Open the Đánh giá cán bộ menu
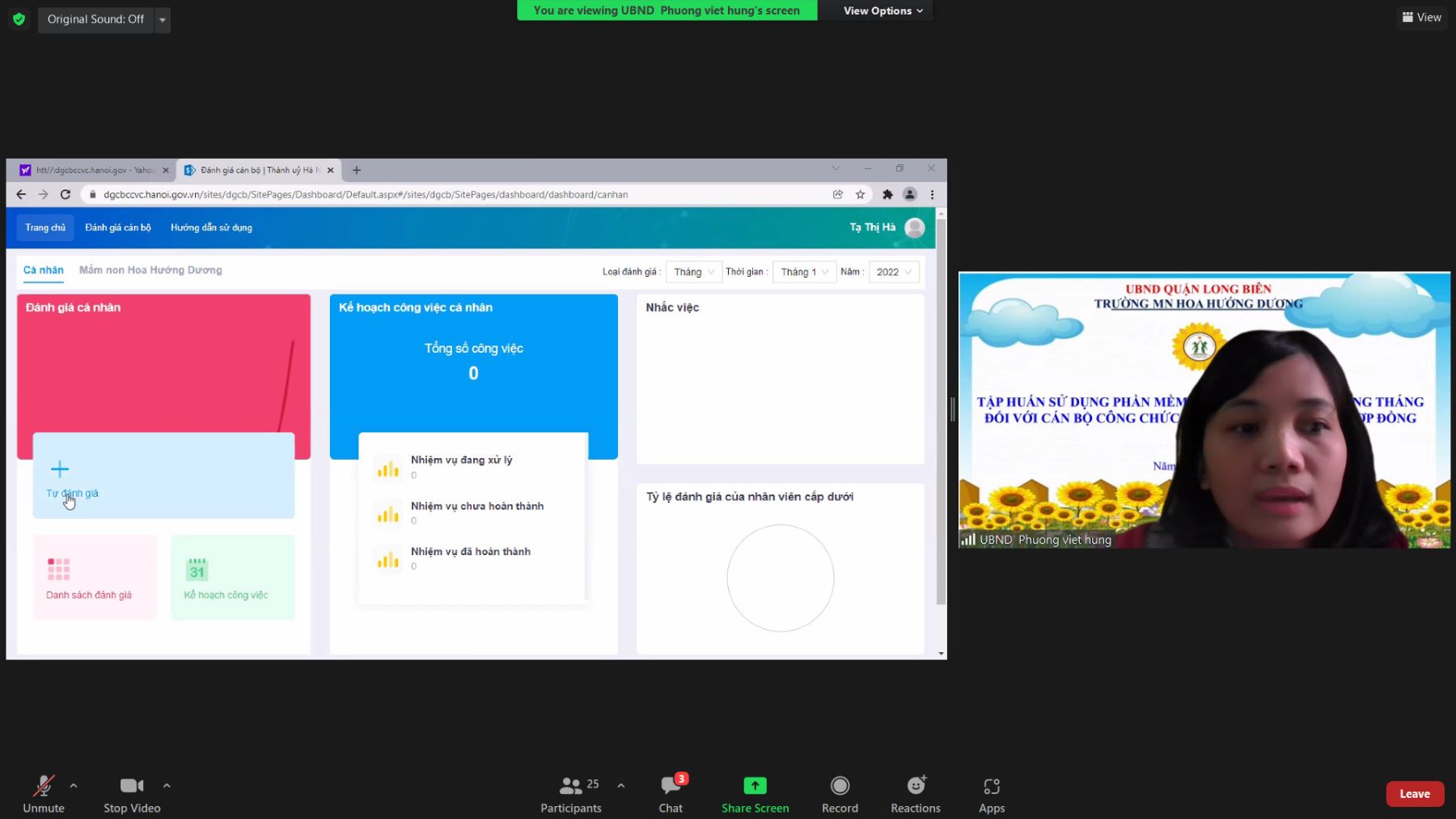1456x819 pixels. click(x=118, y=227)
